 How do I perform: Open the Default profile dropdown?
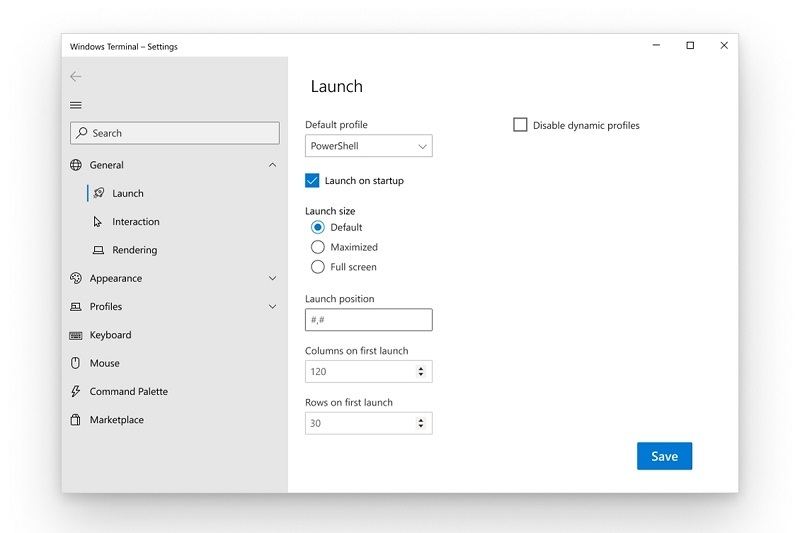pyautogui.click(x=368, y=146)
